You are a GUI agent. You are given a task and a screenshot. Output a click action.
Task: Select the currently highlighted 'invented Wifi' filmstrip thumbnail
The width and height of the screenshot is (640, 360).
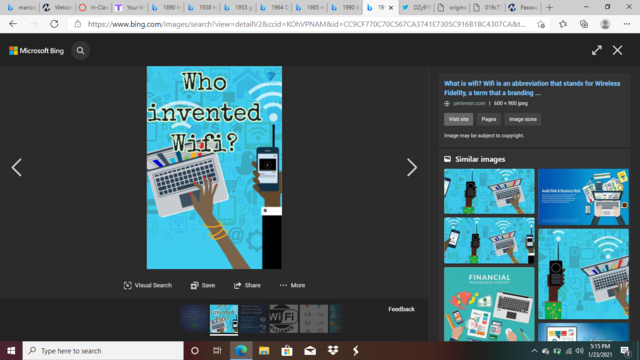(x=224, y=318)
